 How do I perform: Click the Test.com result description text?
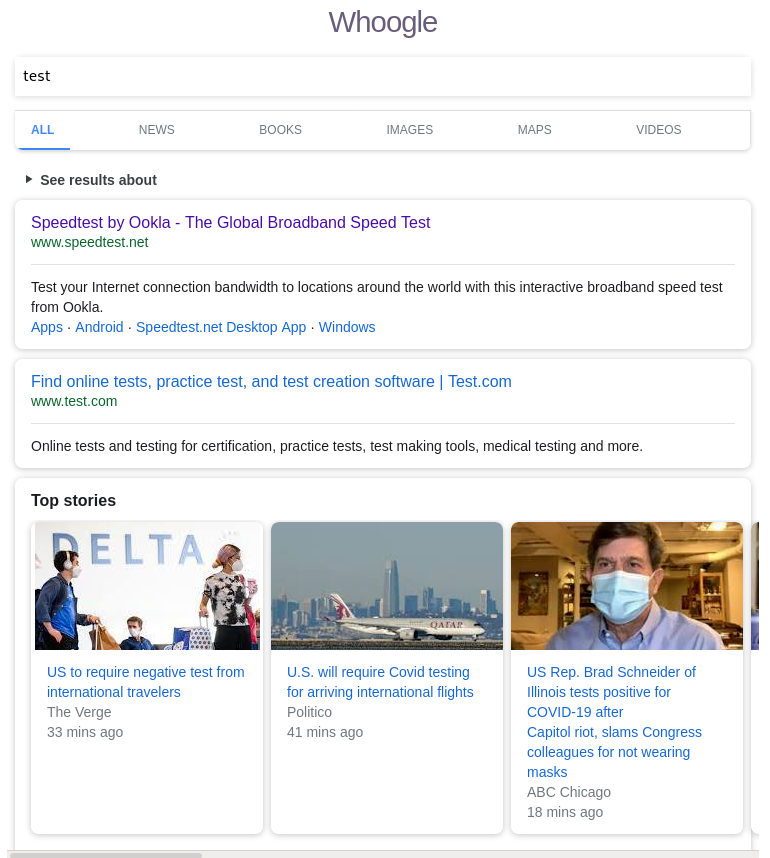point(337,447)
